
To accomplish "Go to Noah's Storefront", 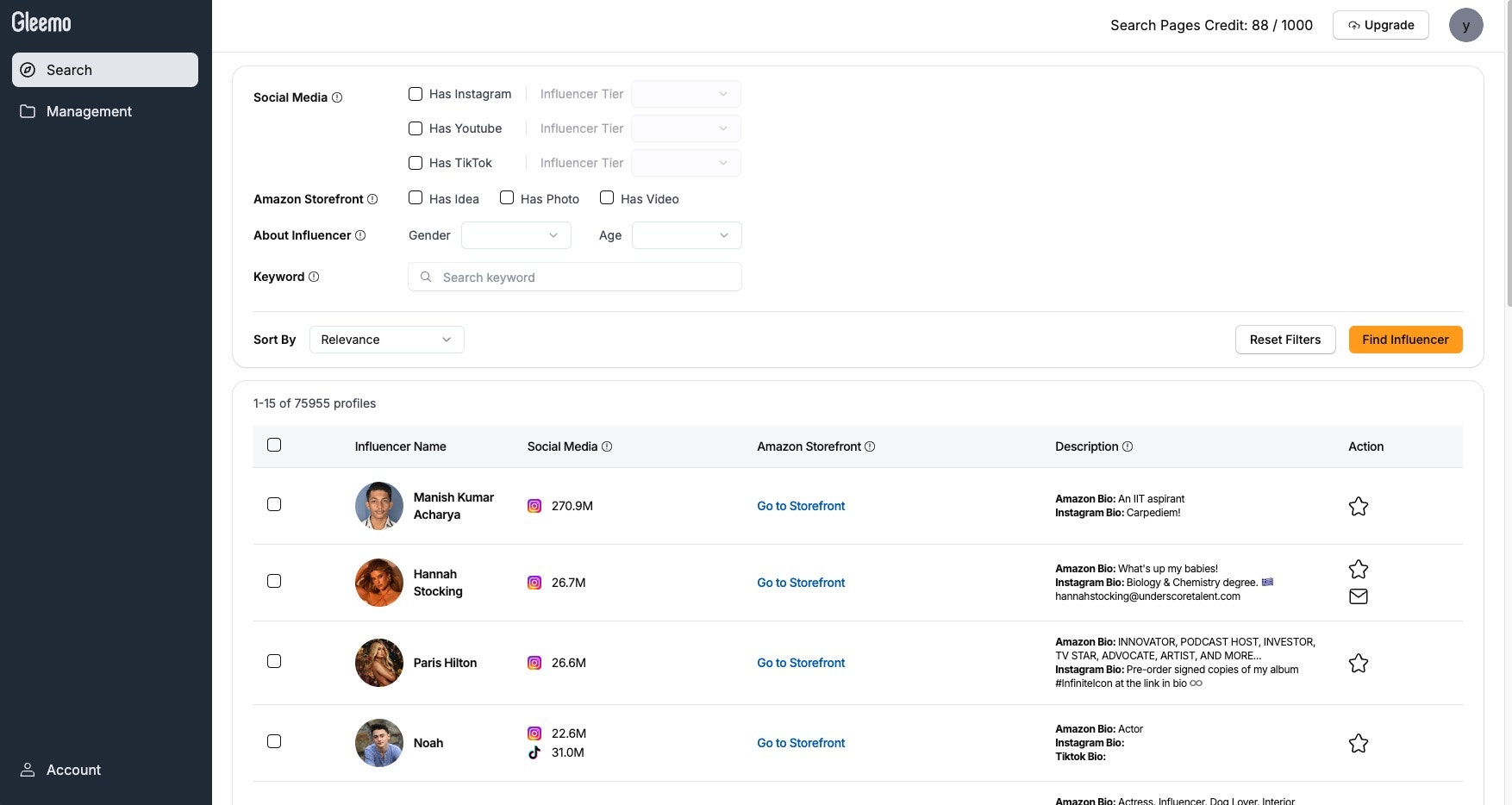I will (x=801, y=743).
